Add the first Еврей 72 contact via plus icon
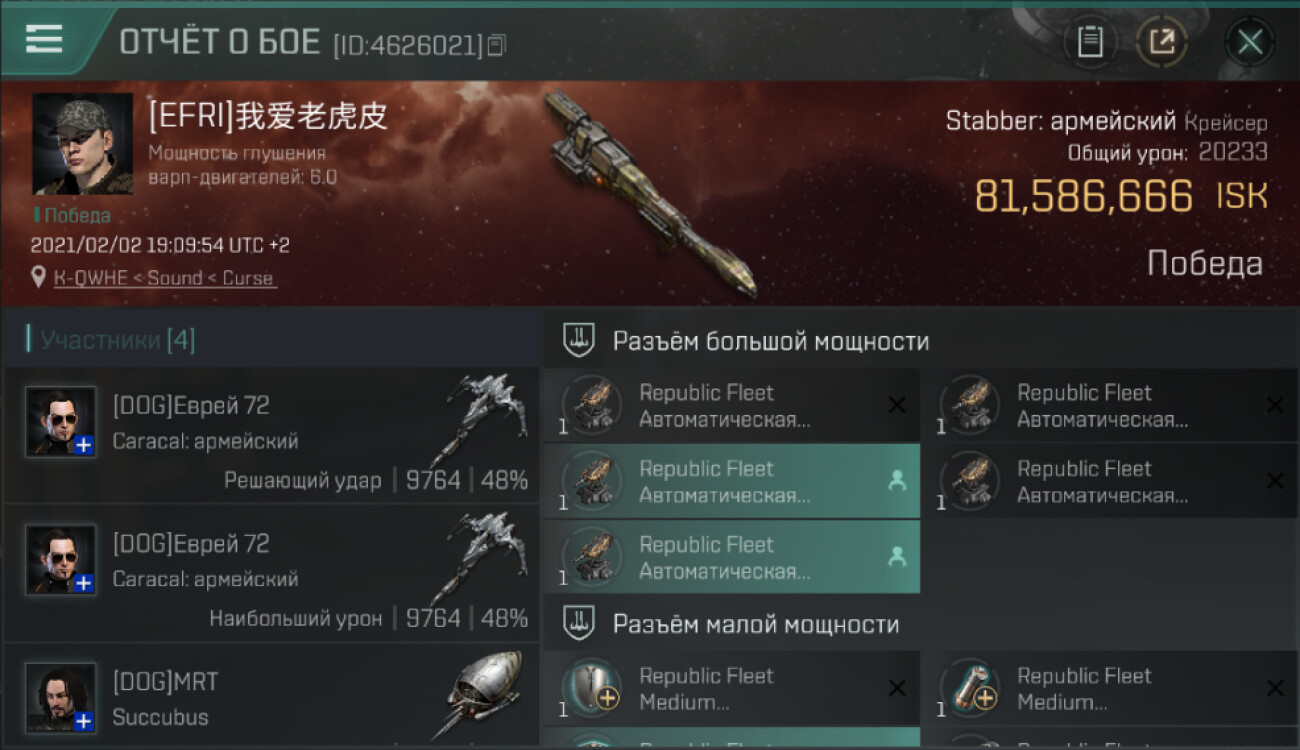The image size is (1300, 750). tap(84, 445)
